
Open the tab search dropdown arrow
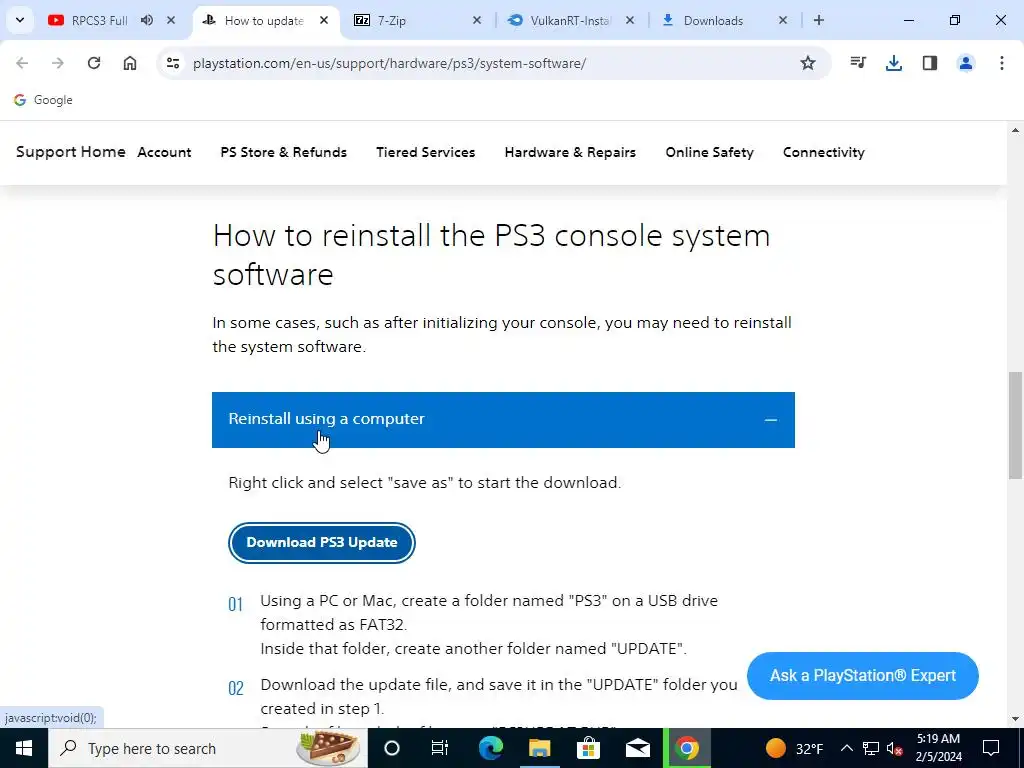pos(20,20)
